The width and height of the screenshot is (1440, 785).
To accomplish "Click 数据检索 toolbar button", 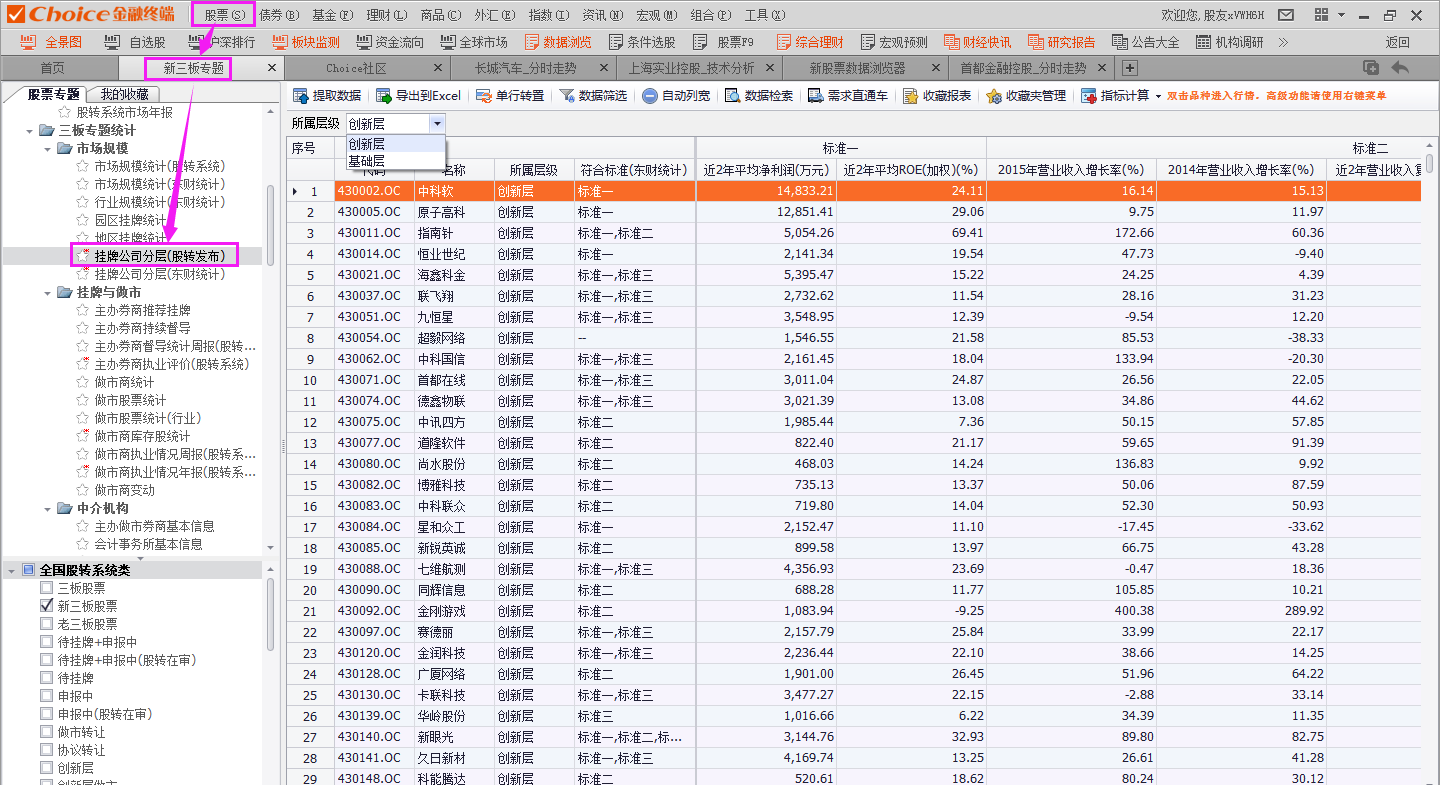I will tap(759, 96).
